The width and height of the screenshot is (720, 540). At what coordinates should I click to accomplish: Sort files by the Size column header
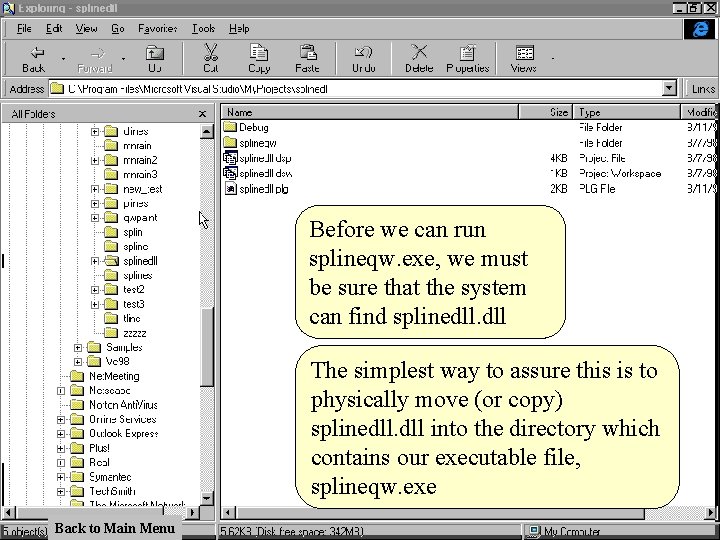[558, 113]
